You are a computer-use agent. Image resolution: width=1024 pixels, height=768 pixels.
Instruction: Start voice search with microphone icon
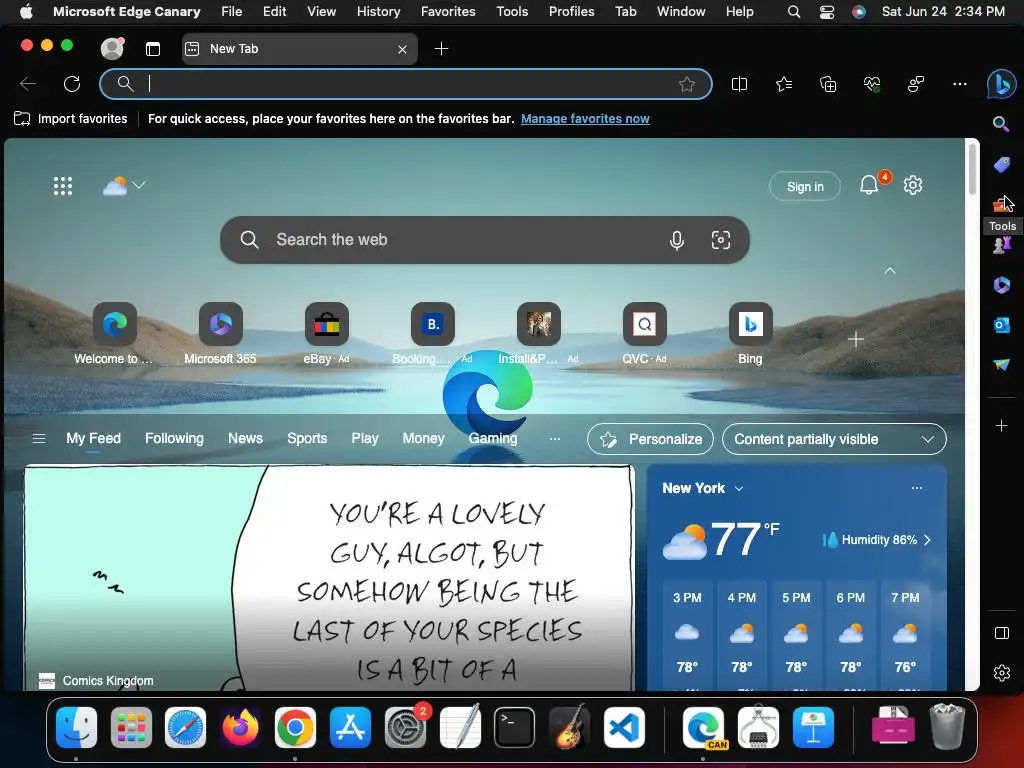pos(677,240)
